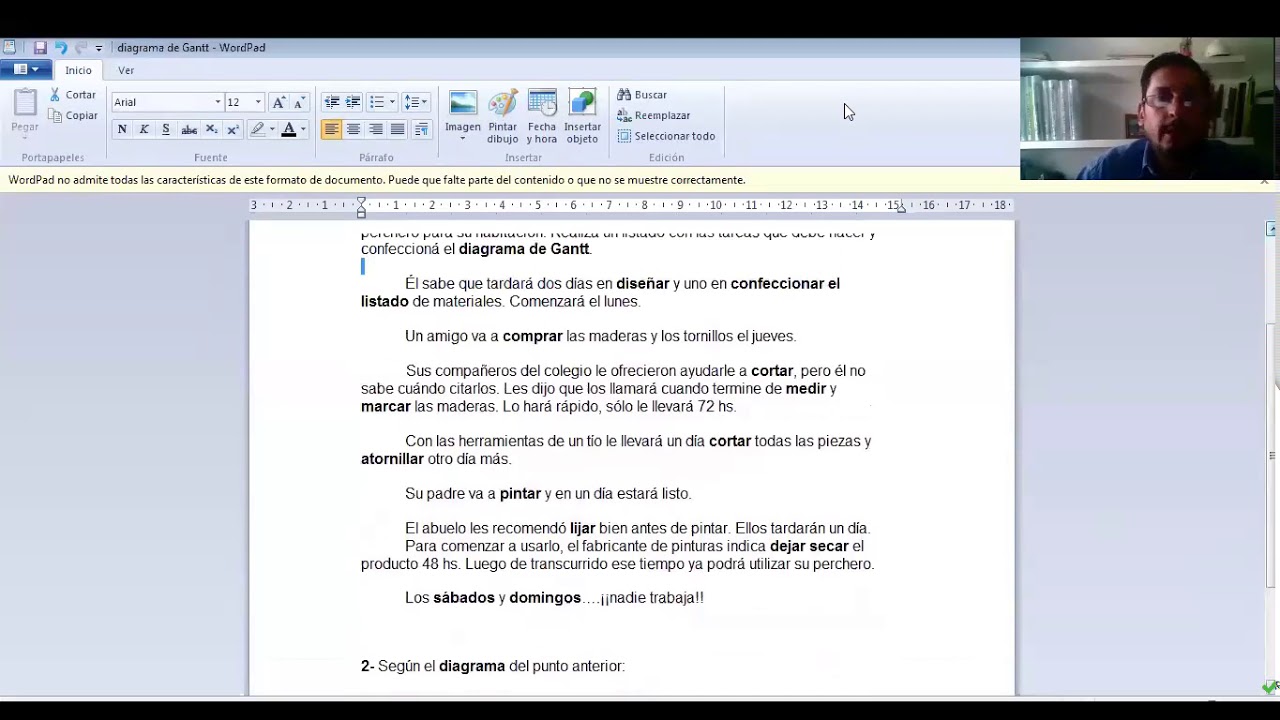Undo the last action
Image resolution: width=1280 pixels, height=720 pixels.
pyautogui.click(x=60, y=47)
